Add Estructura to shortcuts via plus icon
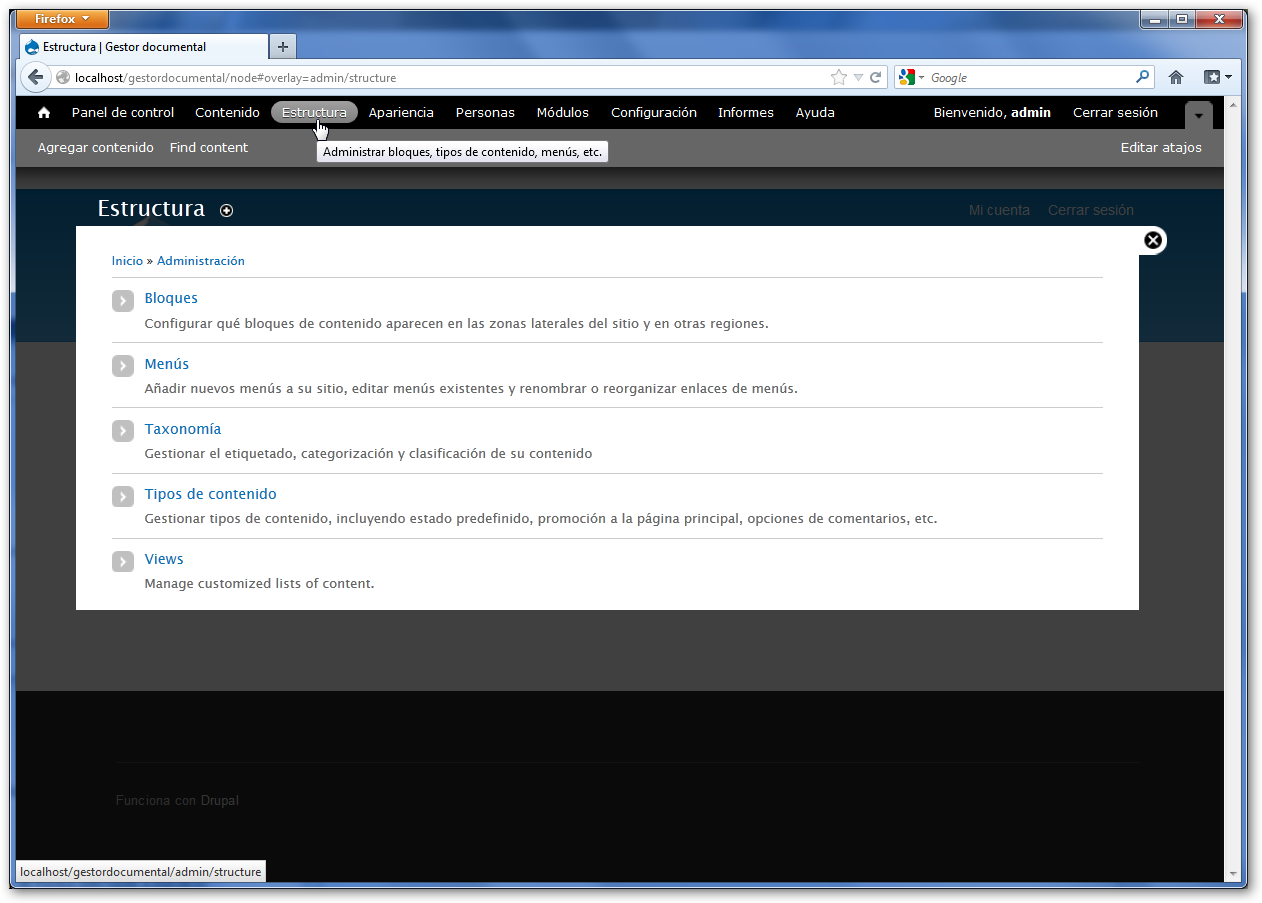 (x=227, y=210)
